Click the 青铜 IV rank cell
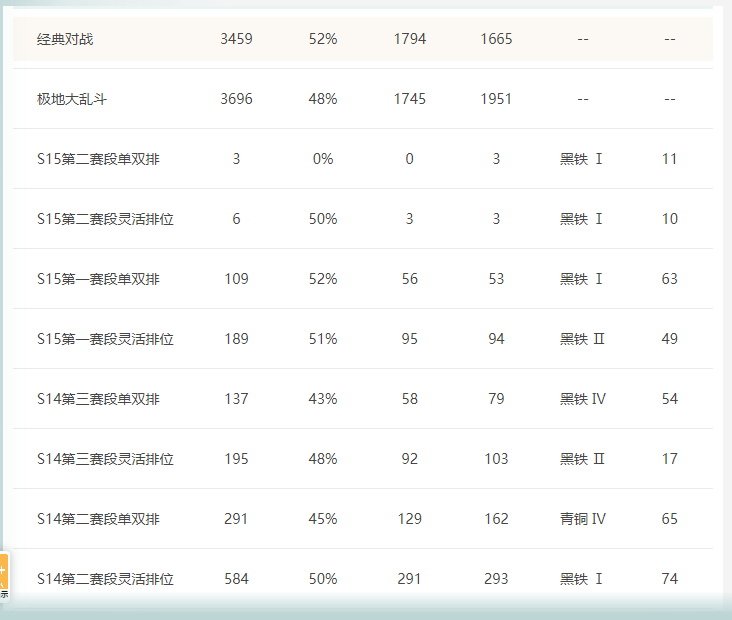This screenshot has width=732, height=620. 583,519
